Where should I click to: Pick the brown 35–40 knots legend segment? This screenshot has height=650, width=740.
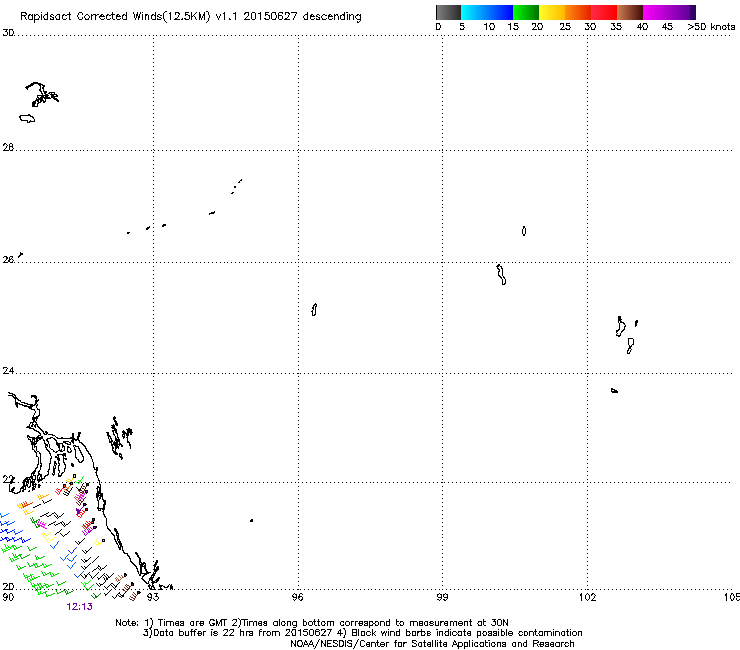tap(630, 12)
